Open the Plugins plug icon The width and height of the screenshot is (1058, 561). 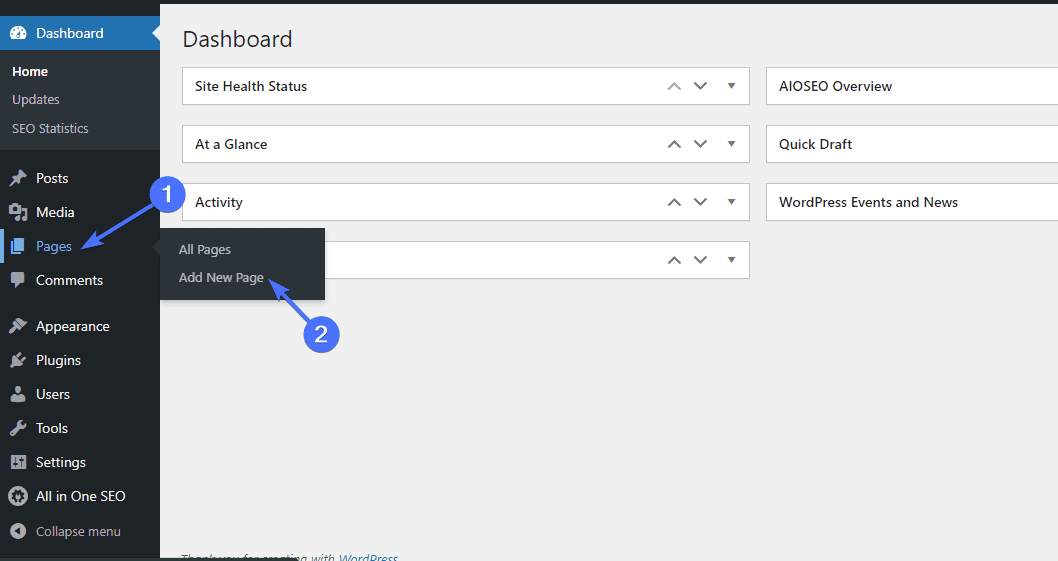pos(18,360)
